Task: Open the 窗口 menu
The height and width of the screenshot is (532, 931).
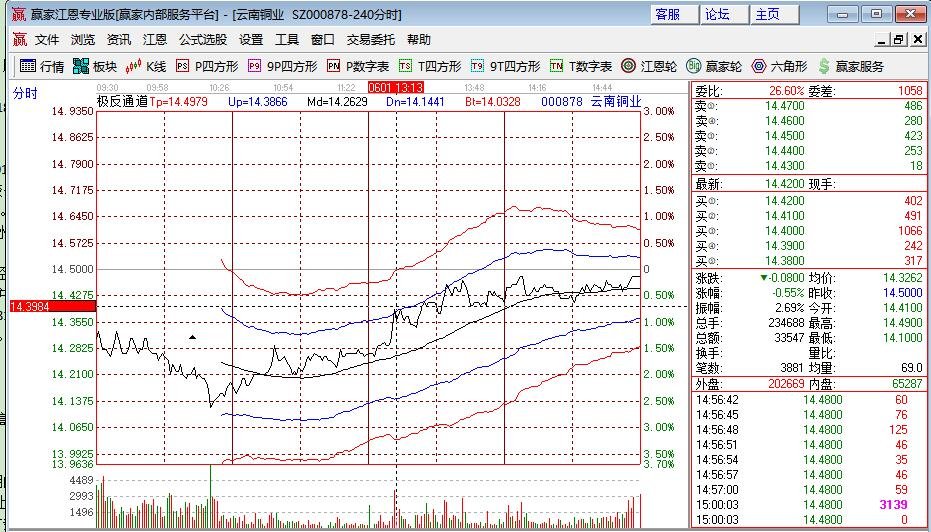Action: pyautogui.click(x=323, y=40)
